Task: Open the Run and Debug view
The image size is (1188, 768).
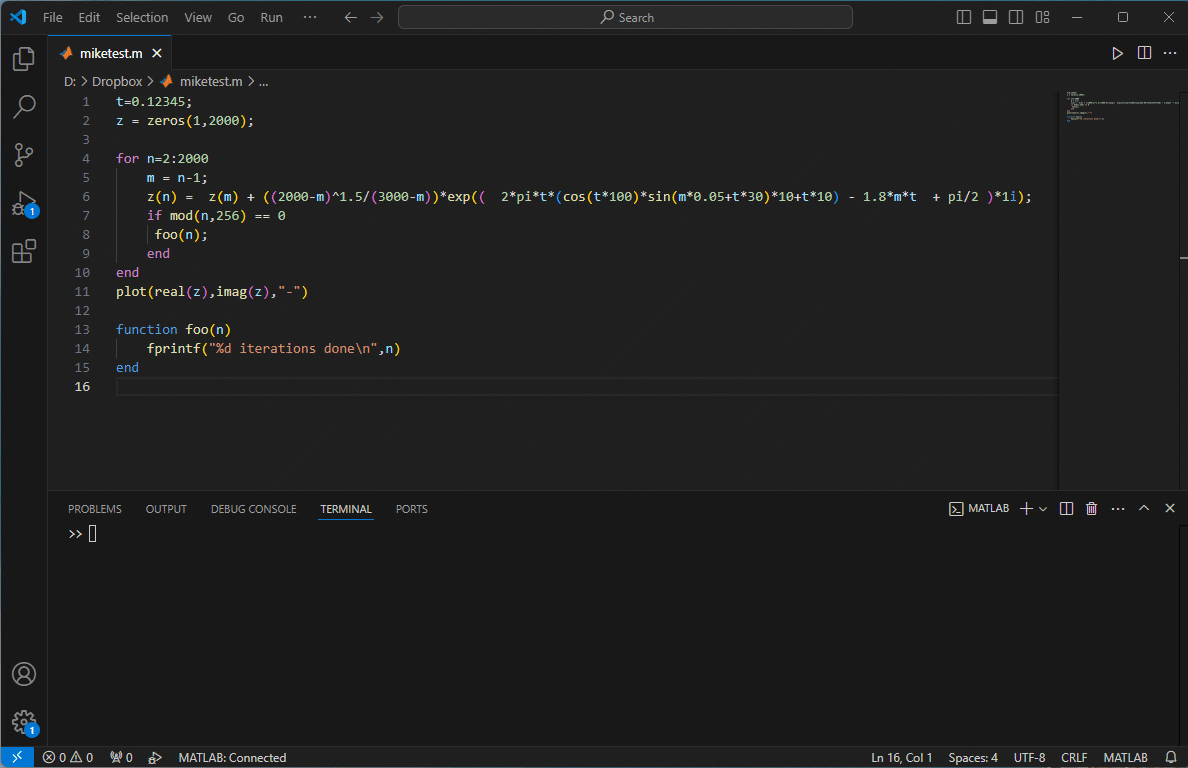Action: click(24, 204)
